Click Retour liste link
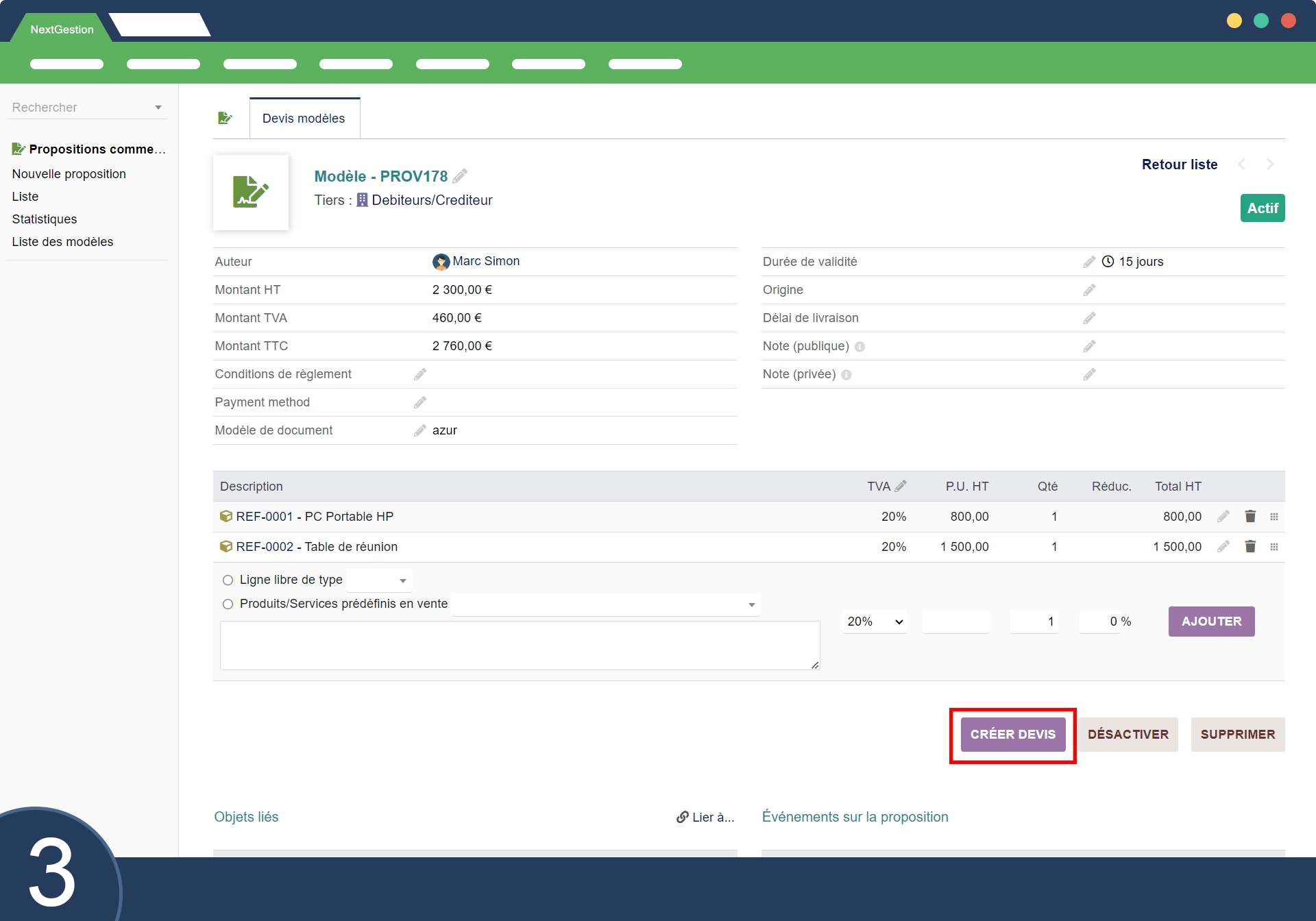The image size is (1316, 921). click(x=1179, y=164)
